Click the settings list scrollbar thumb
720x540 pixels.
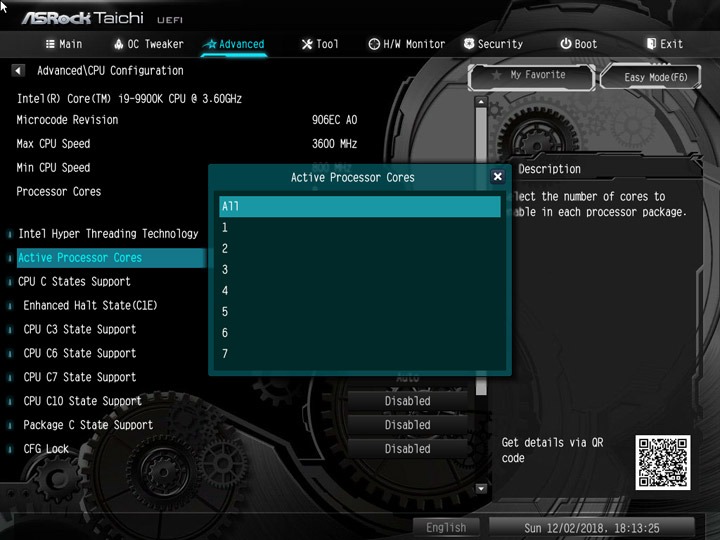[481, 250]
